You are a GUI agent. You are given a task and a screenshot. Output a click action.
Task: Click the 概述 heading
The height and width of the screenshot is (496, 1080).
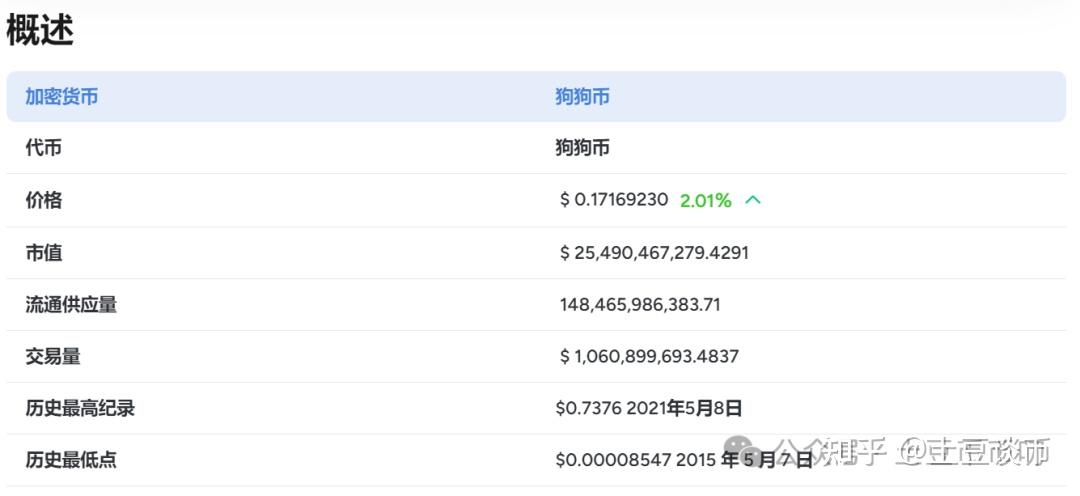tap(40, 31)
